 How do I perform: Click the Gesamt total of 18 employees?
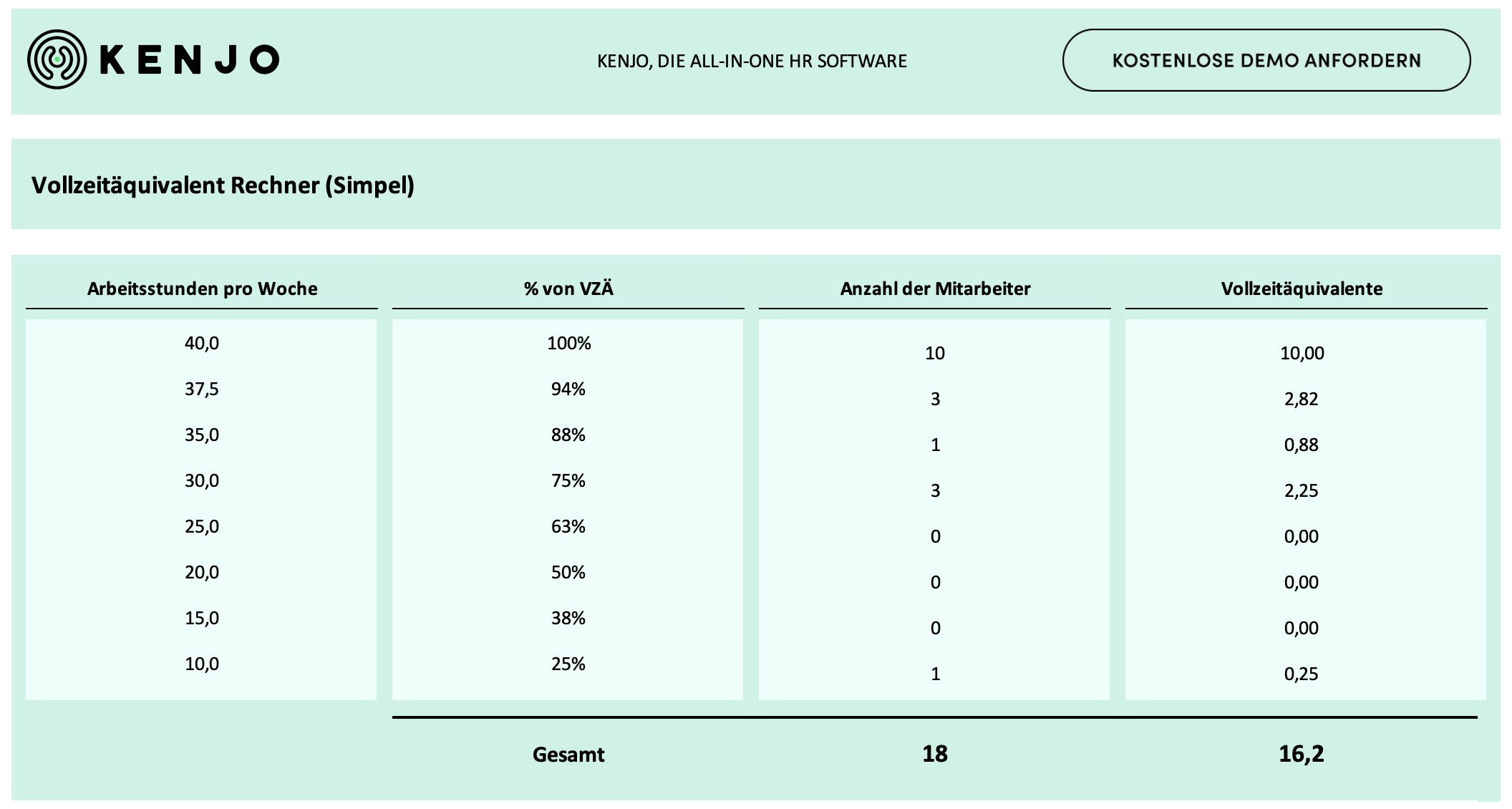point(935,754)
